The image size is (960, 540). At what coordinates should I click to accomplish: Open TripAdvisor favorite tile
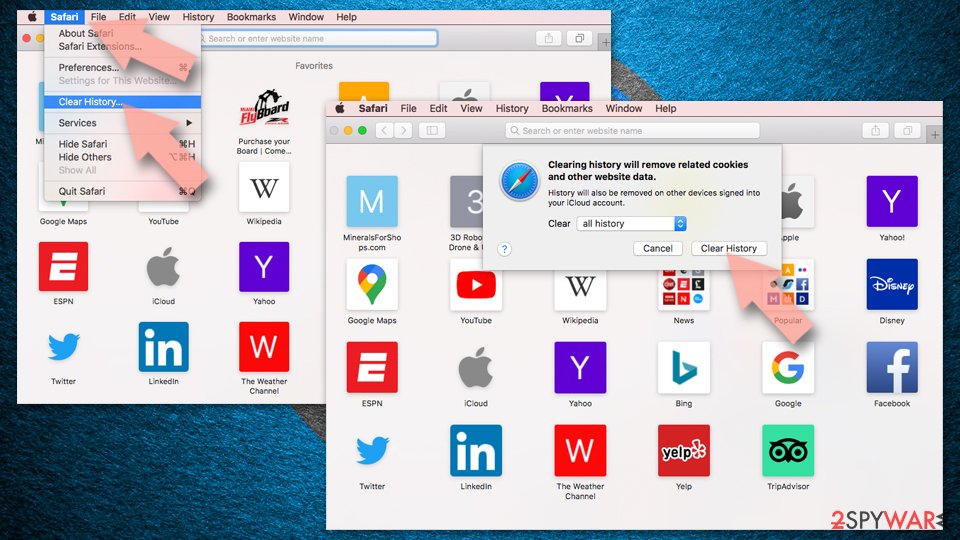tap(788, 451)
